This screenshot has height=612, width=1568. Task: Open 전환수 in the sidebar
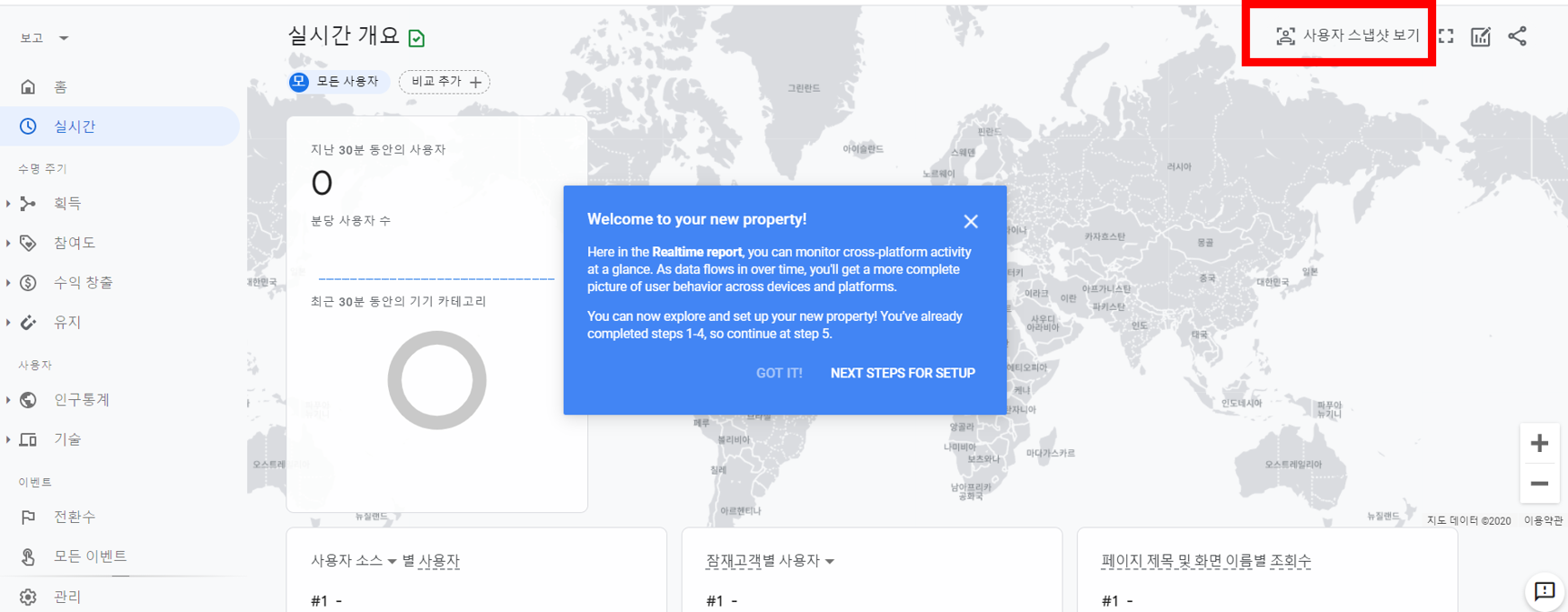pos(75,517)
